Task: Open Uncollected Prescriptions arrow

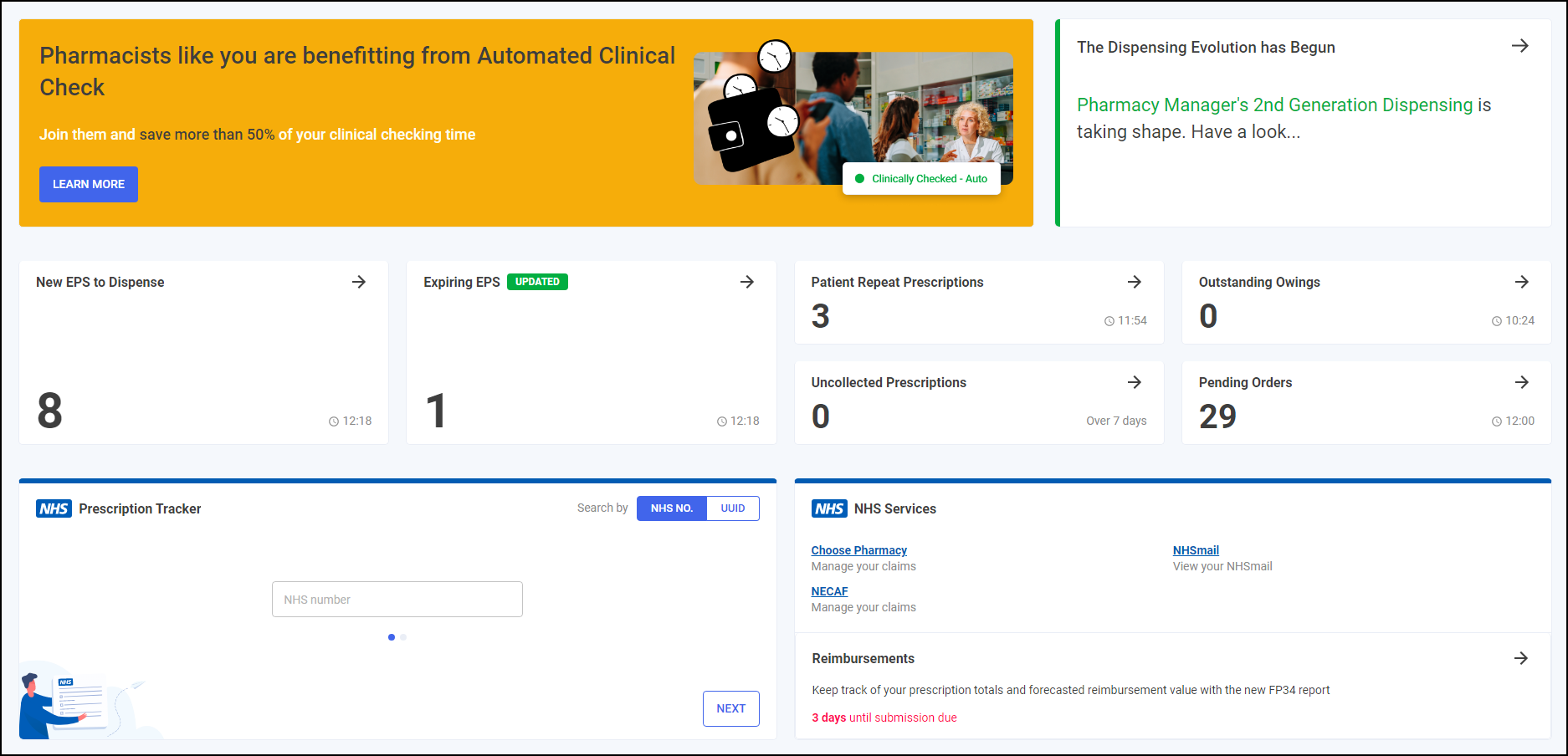Action: (x=1135, y=382)
